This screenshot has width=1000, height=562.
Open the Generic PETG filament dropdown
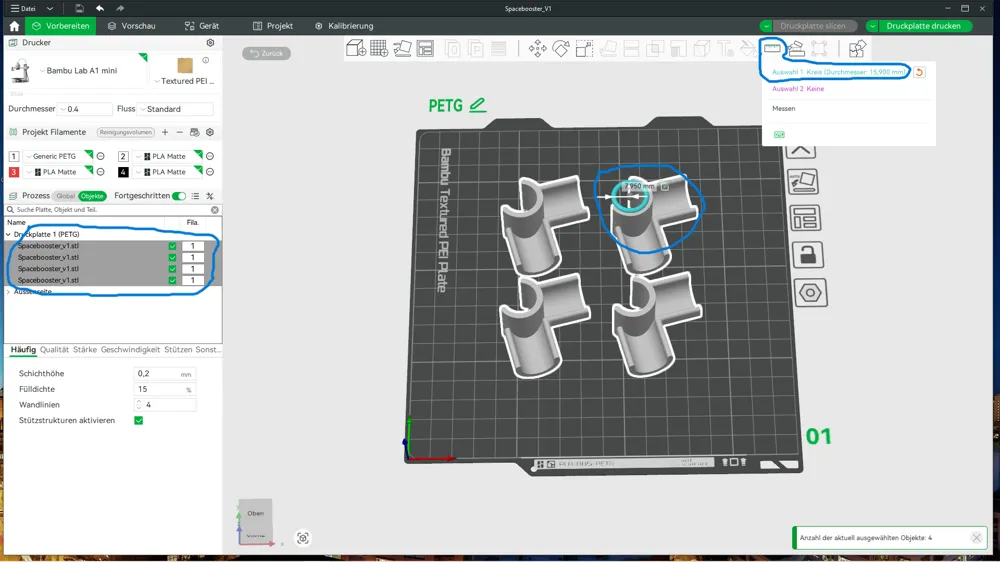tap(59, 156)
